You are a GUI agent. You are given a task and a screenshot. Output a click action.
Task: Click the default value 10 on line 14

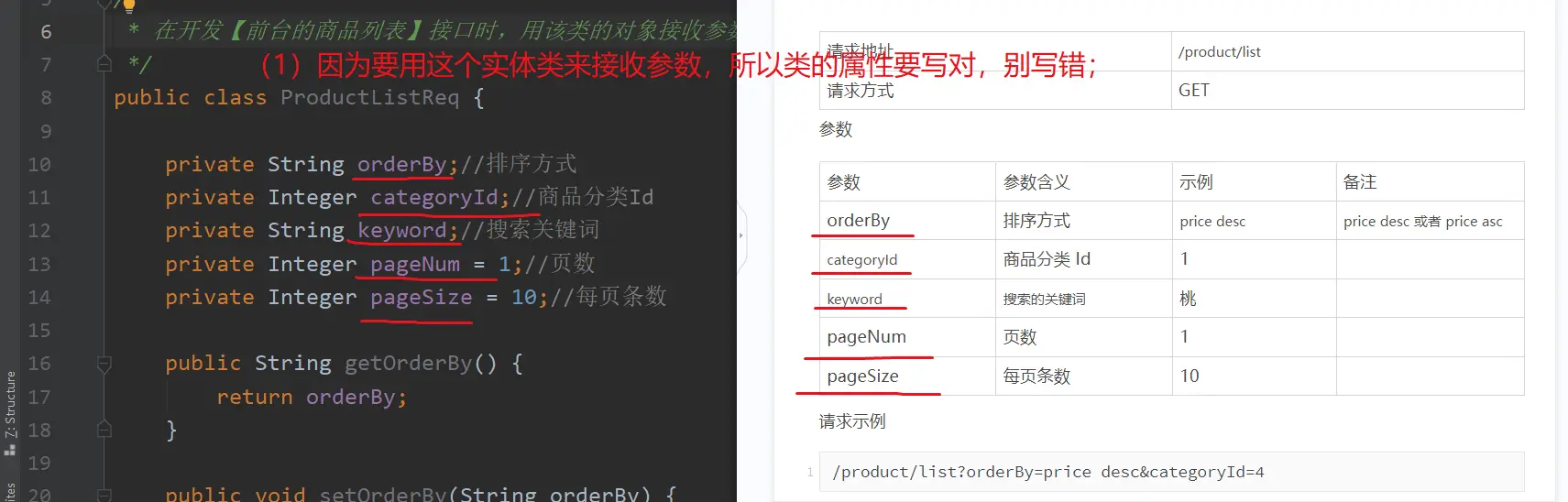[x=523, y=297]
